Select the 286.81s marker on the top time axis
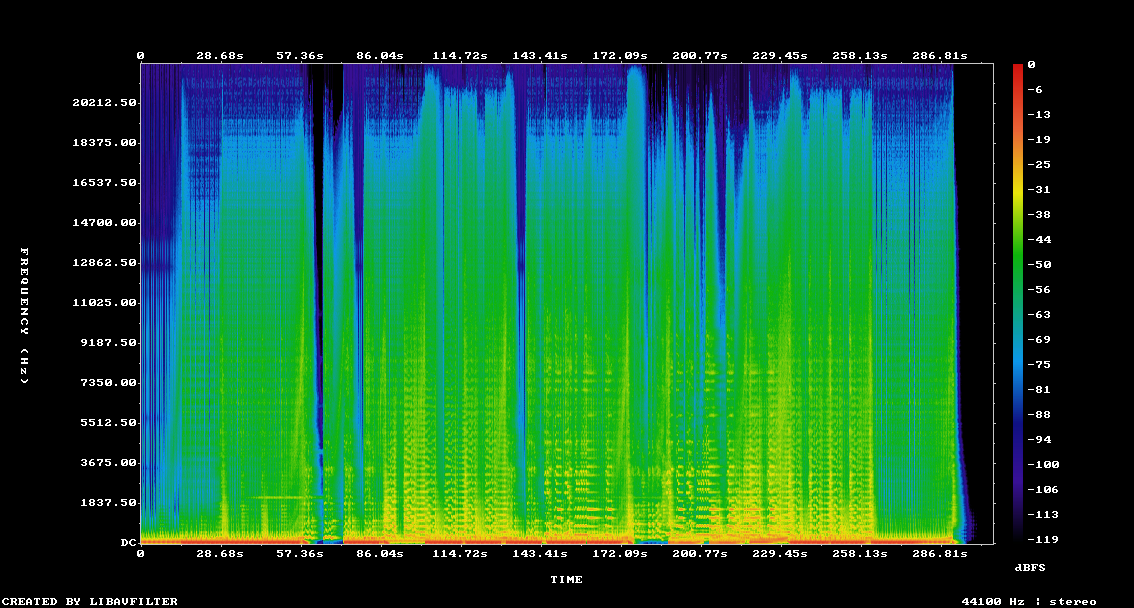 point(944,56)
